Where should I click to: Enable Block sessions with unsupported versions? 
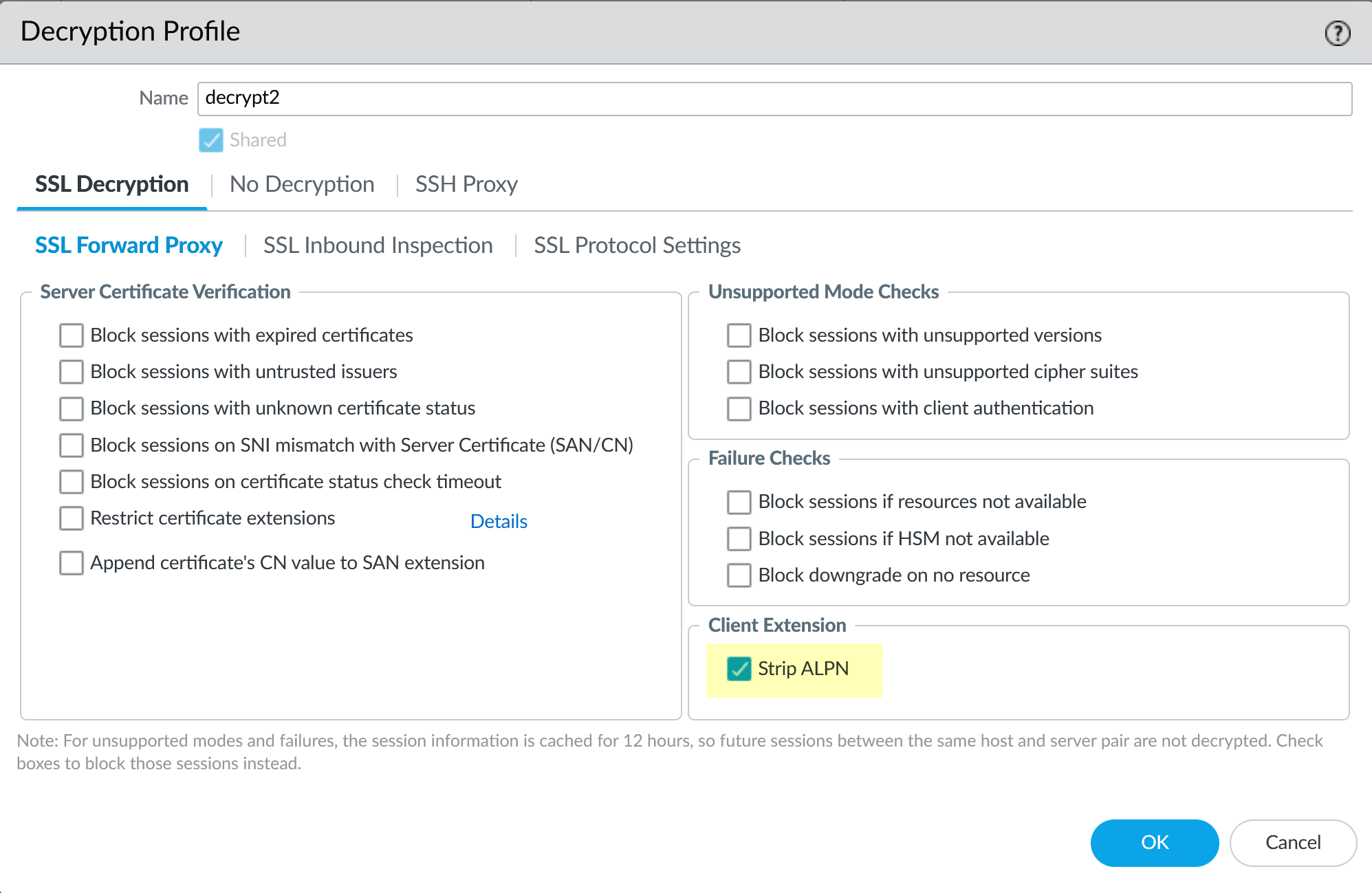click(739, 335)
